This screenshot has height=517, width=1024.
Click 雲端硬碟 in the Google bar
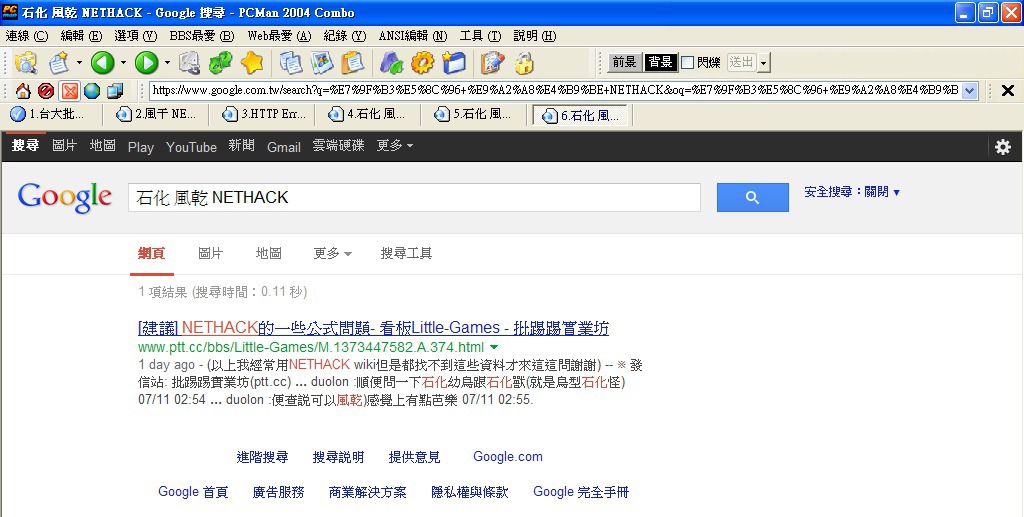[338, 146]
